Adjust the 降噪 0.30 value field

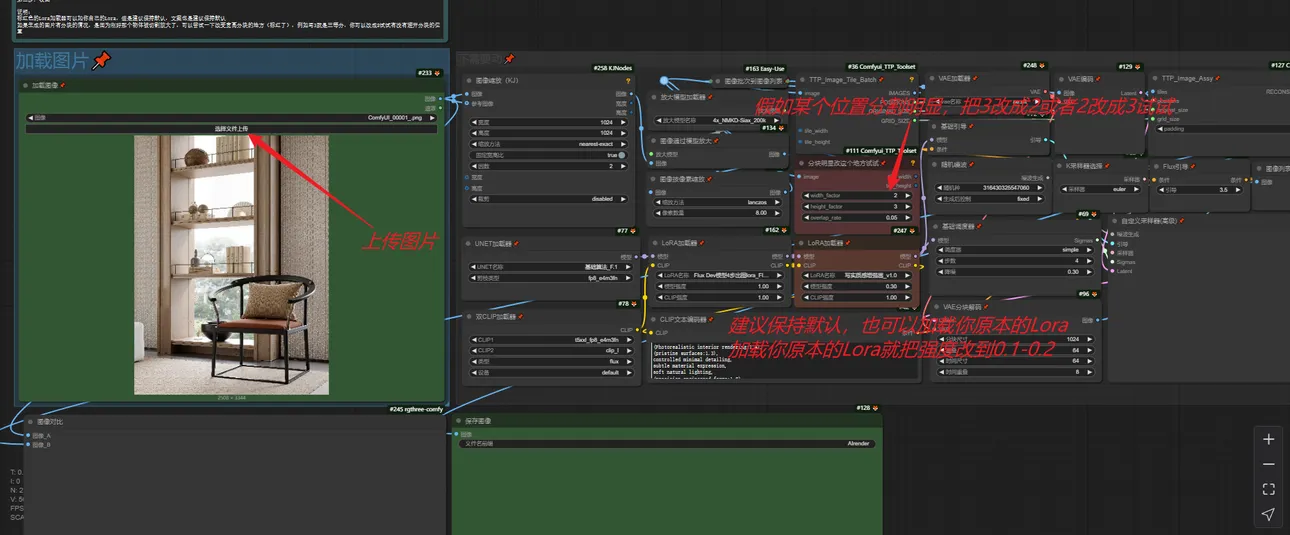point(1016,272)
